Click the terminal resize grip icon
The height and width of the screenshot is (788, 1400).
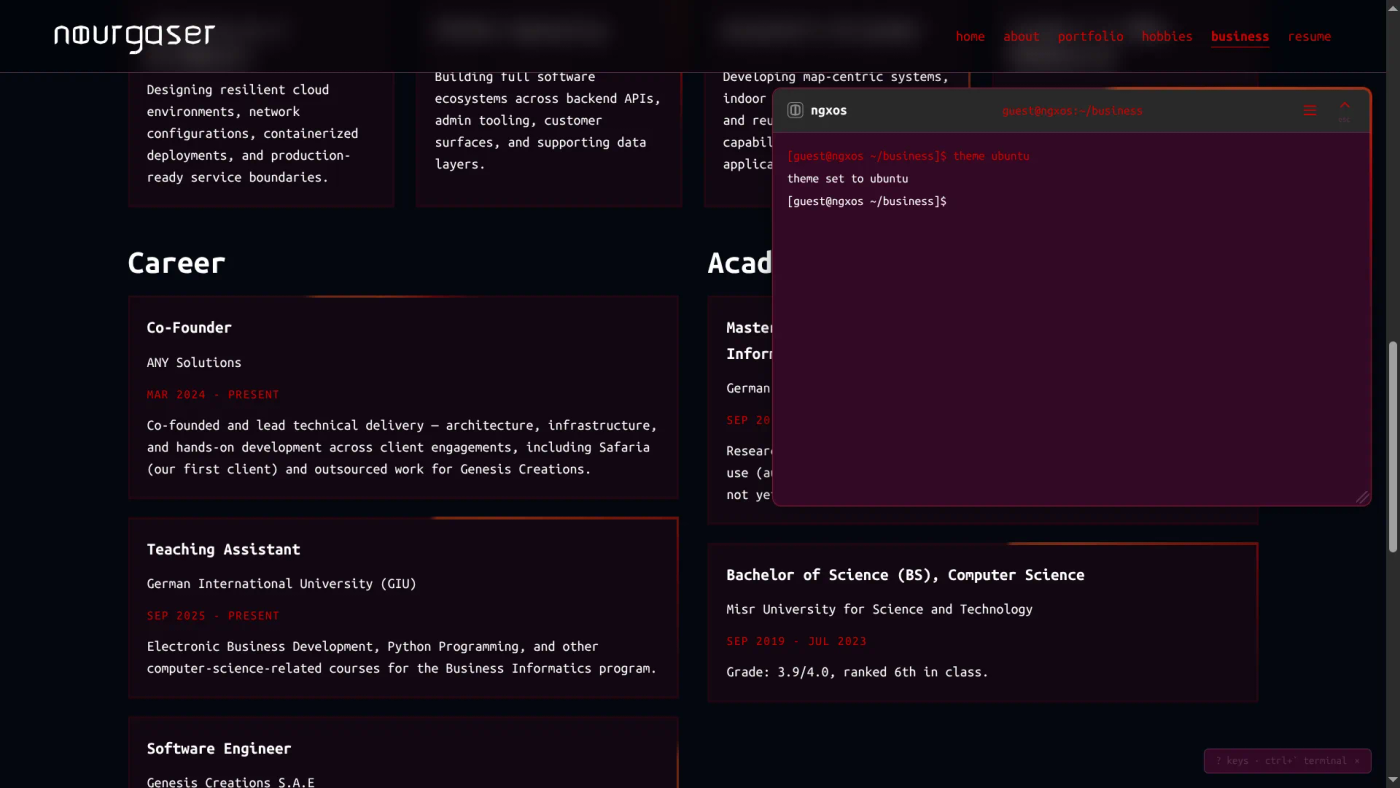pos(1362,497)
